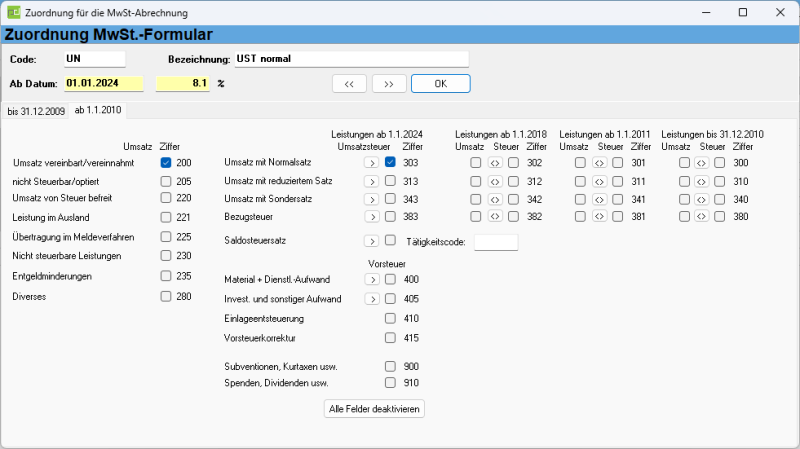Image resolution: width=800 pixels, height=449 pixels.
Task: Click the <> button next to Ziffer 300
Action: point(702,163)
